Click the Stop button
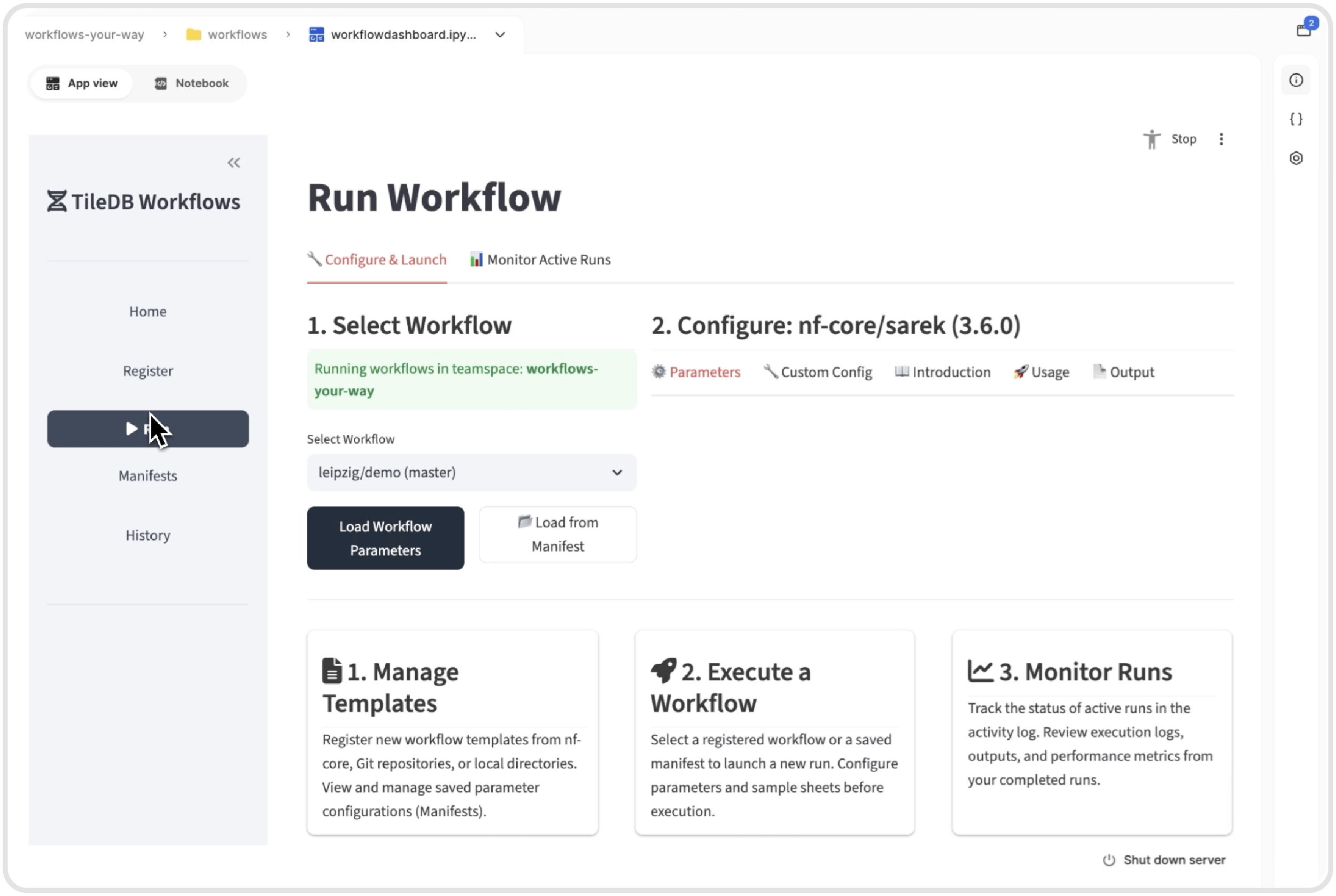 (x=1183, y=139)
